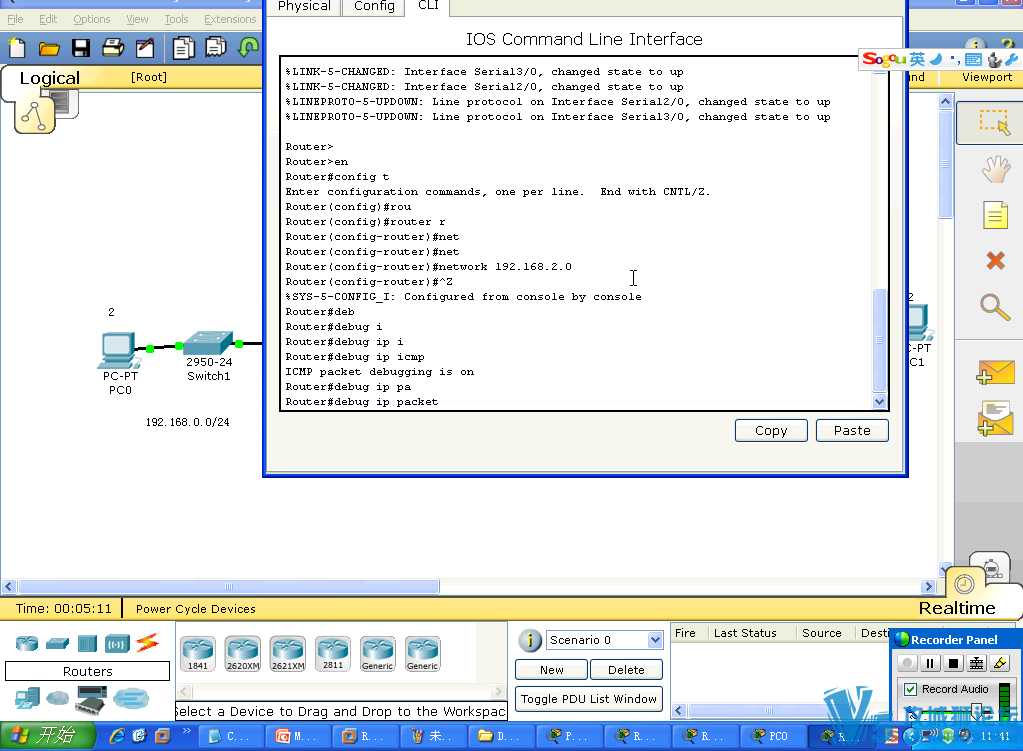The width and height of the screenshot is (1023, 751).
Task: Click the Print toolbar icon
Action: click(x=112, y=47)
